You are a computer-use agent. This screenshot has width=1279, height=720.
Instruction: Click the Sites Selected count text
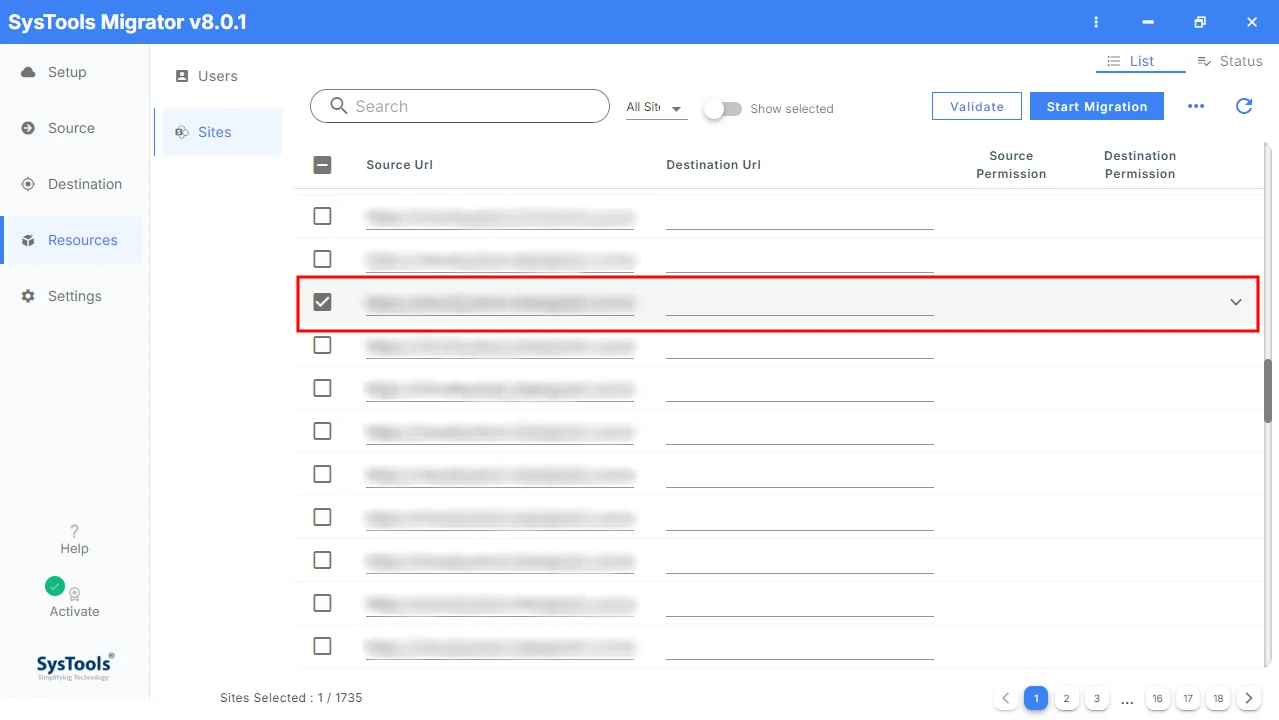tap(291, 698)
